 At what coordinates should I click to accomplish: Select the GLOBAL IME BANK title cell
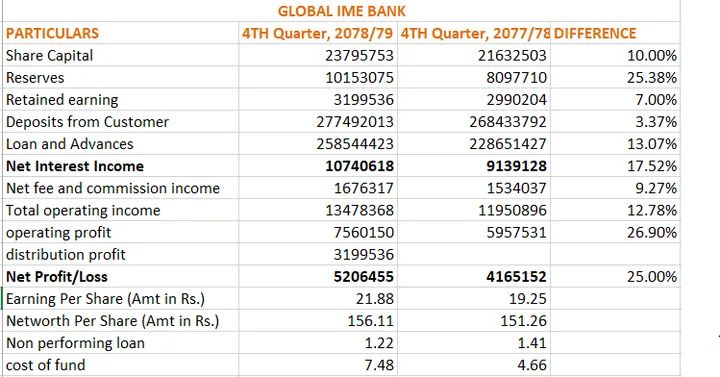point(341,11)
